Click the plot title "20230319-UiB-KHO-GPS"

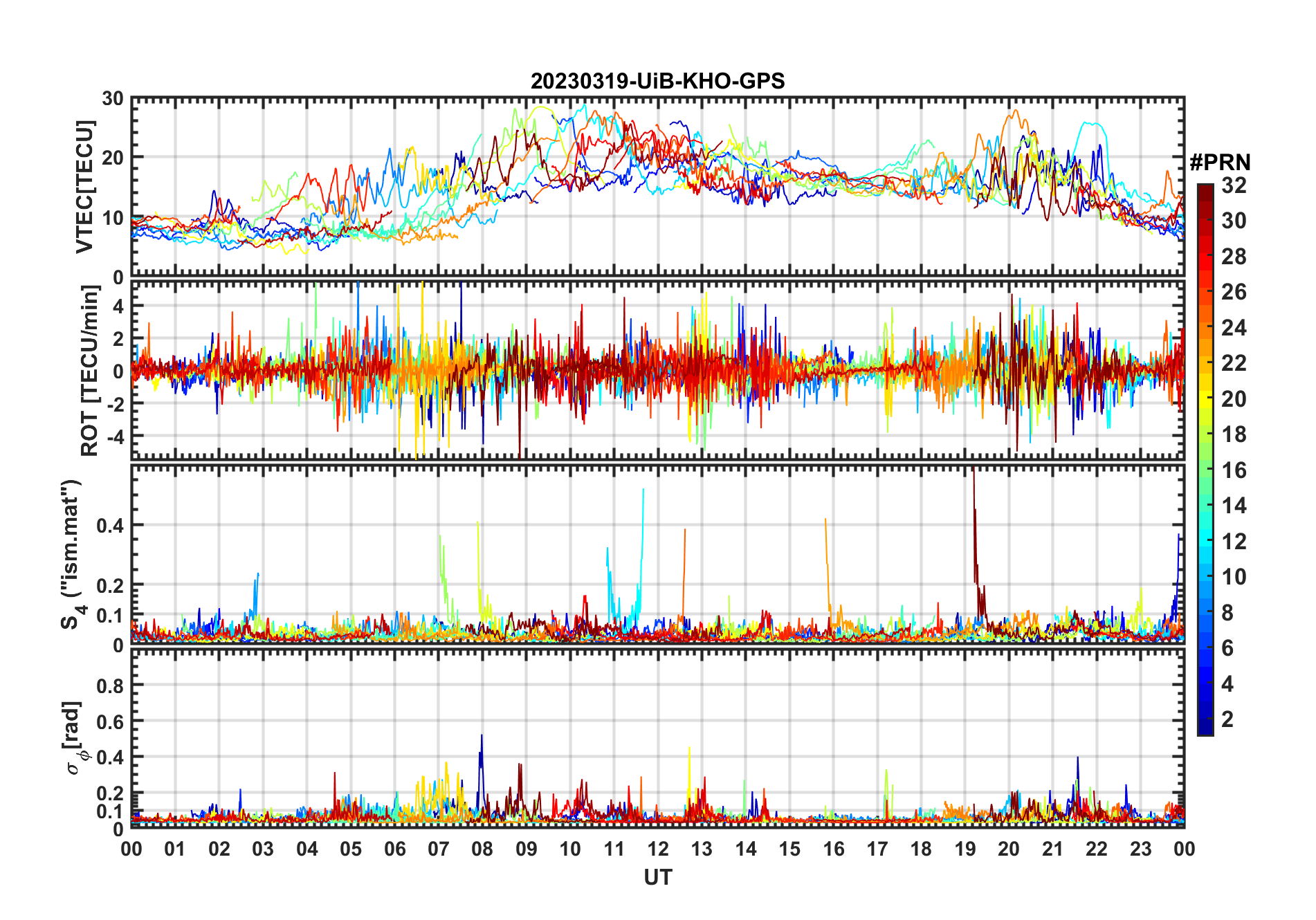[x=657, y=81]
